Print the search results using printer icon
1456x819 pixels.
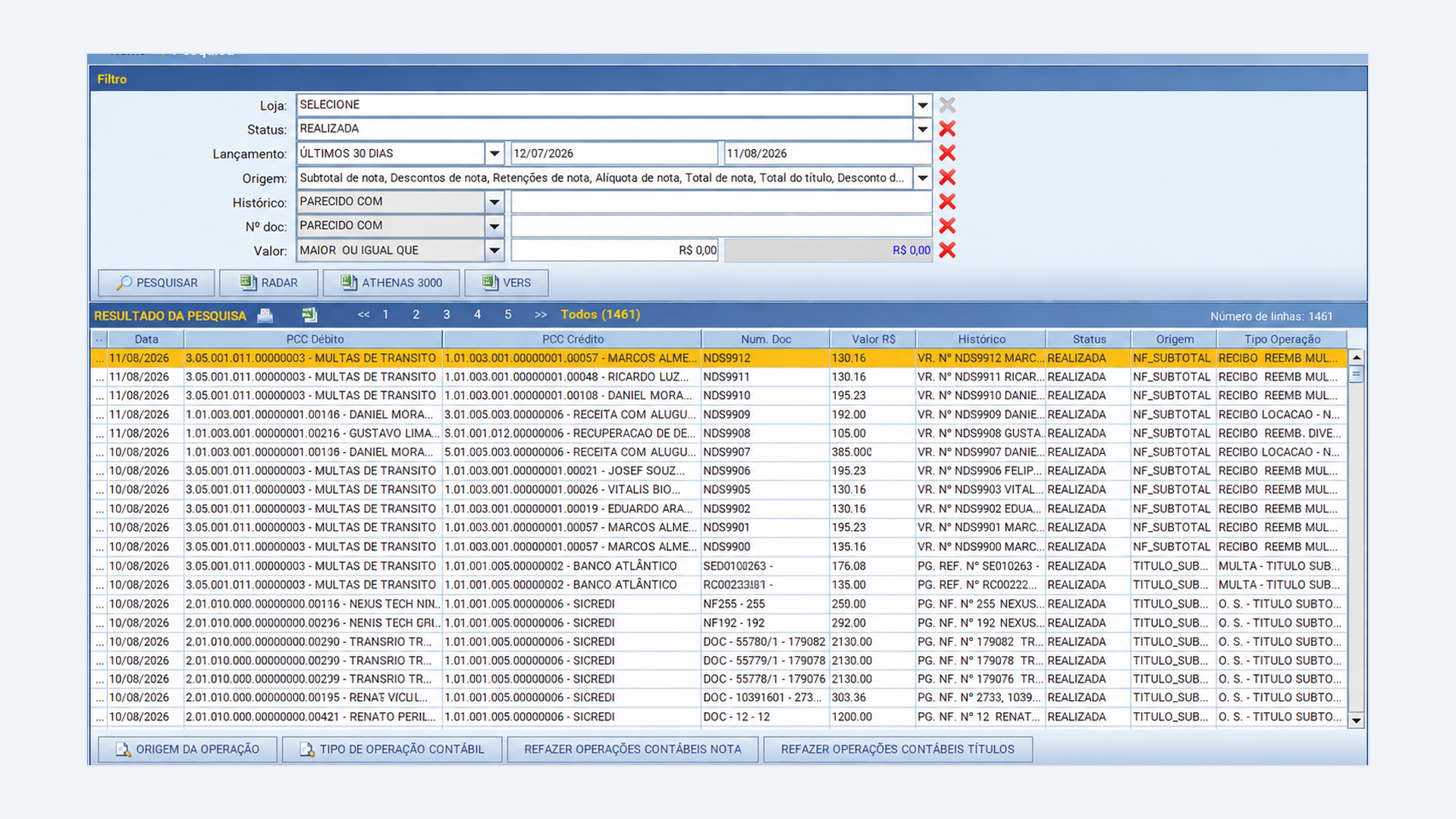click(x=265, y=315)
